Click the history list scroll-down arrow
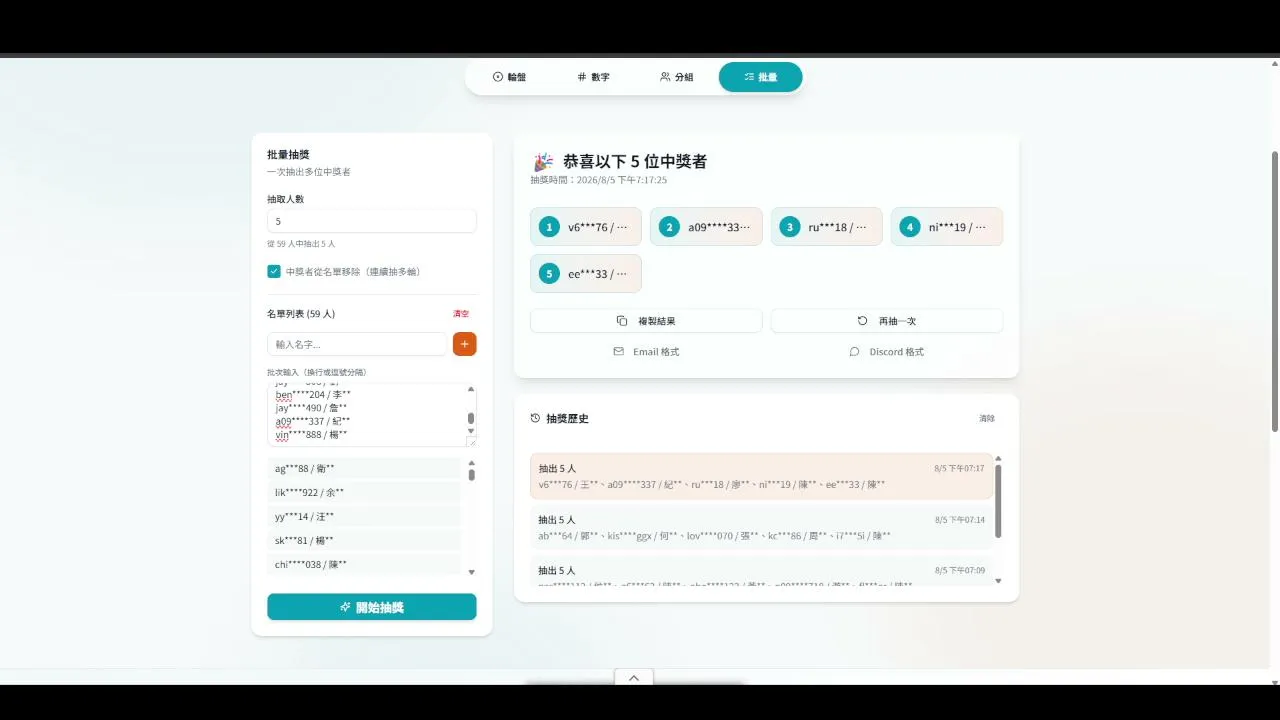This screenshot has width=1280, height=720. 998,581
